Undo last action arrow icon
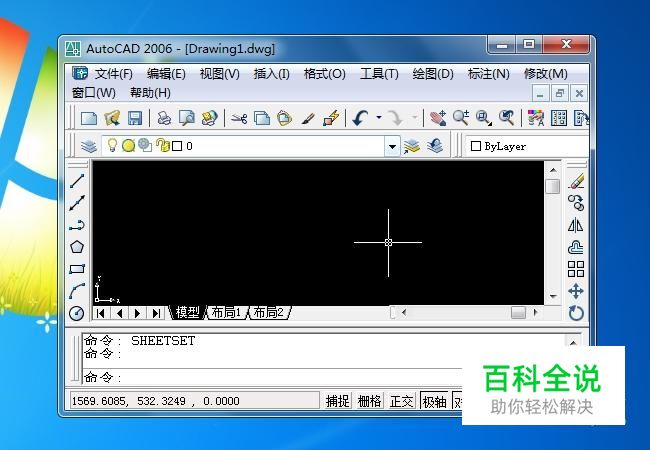 360,119
